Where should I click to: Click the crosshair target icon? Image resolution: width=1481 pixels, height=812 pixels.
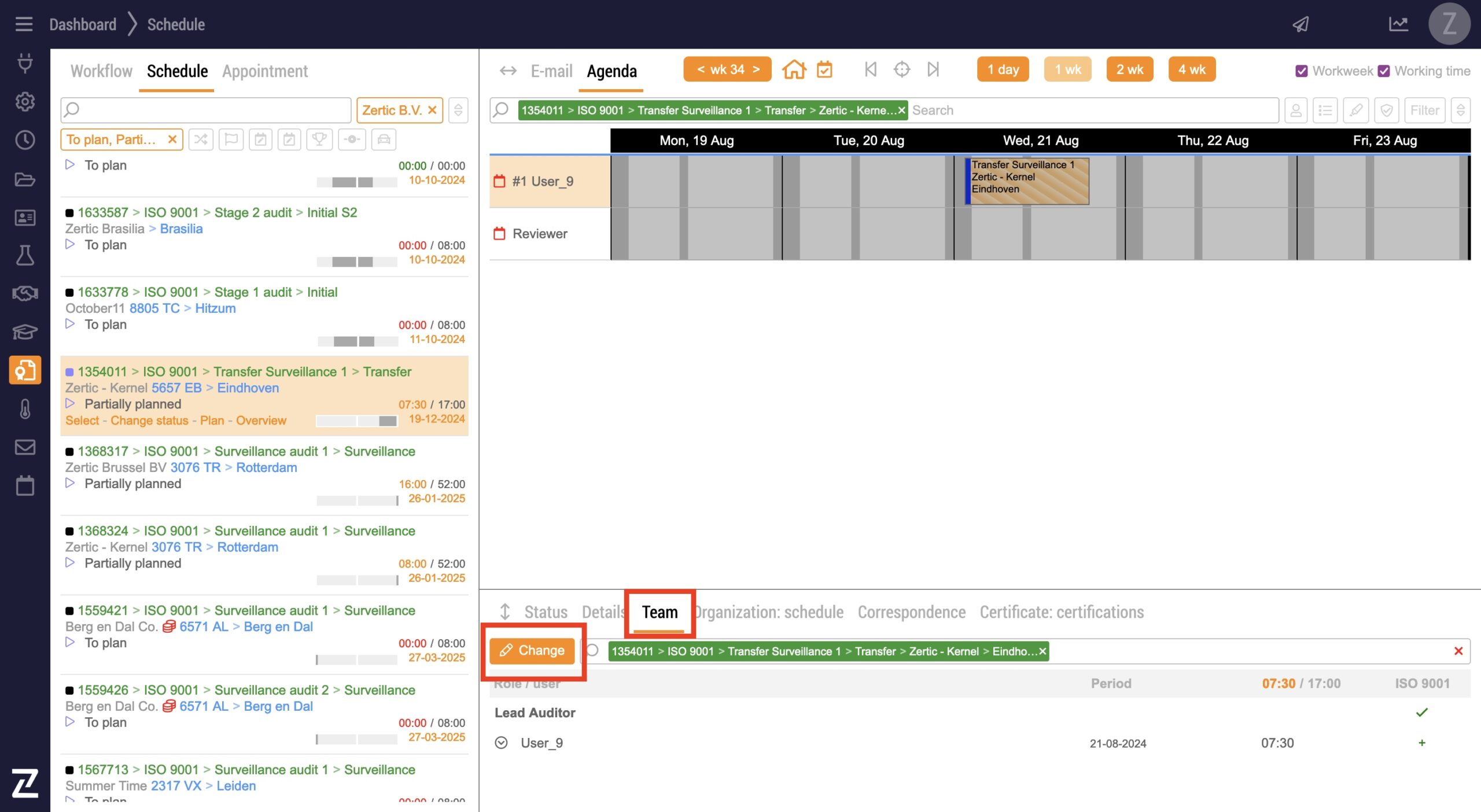[x=901, y=70]
